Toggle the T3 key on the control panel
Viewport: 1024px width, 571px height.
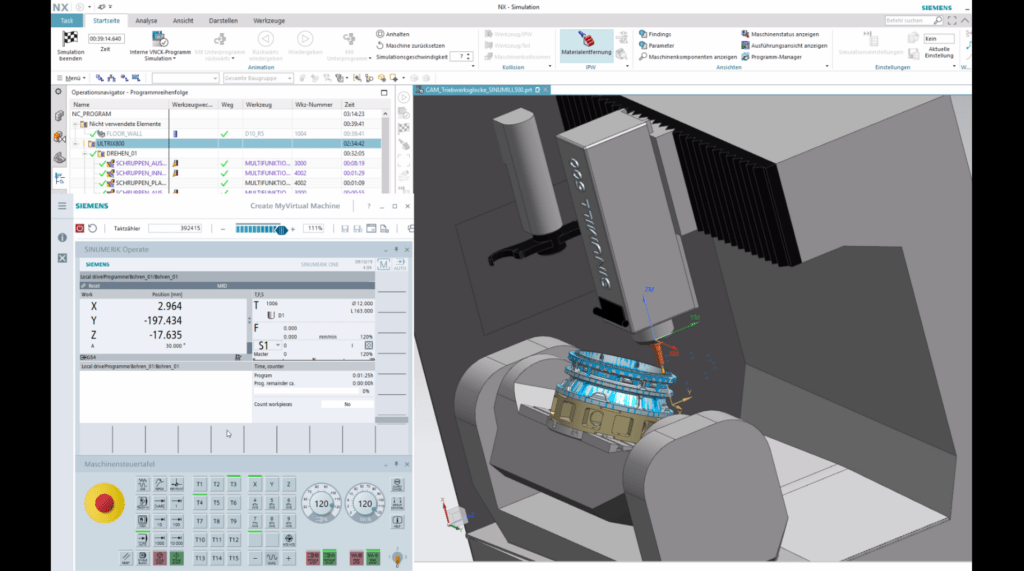click(x=233, y=484)
